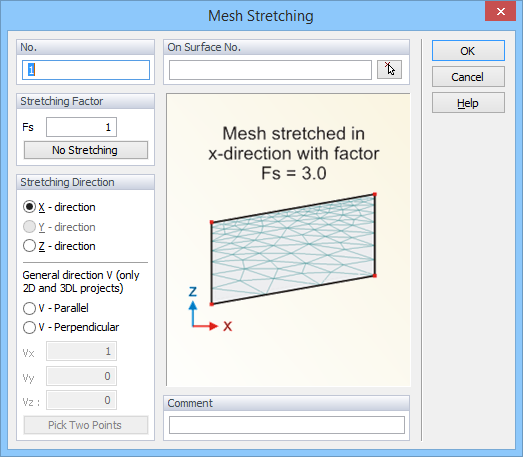The height and width of the screenshot is (457, 523).
Task: Click the OK button
Action: click(x=468, y=51)
